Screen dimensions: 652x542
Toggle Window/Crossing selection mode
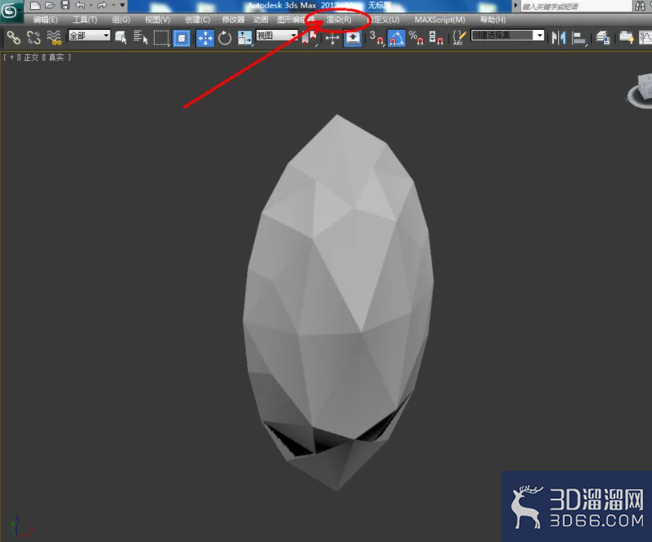(181, 38)
